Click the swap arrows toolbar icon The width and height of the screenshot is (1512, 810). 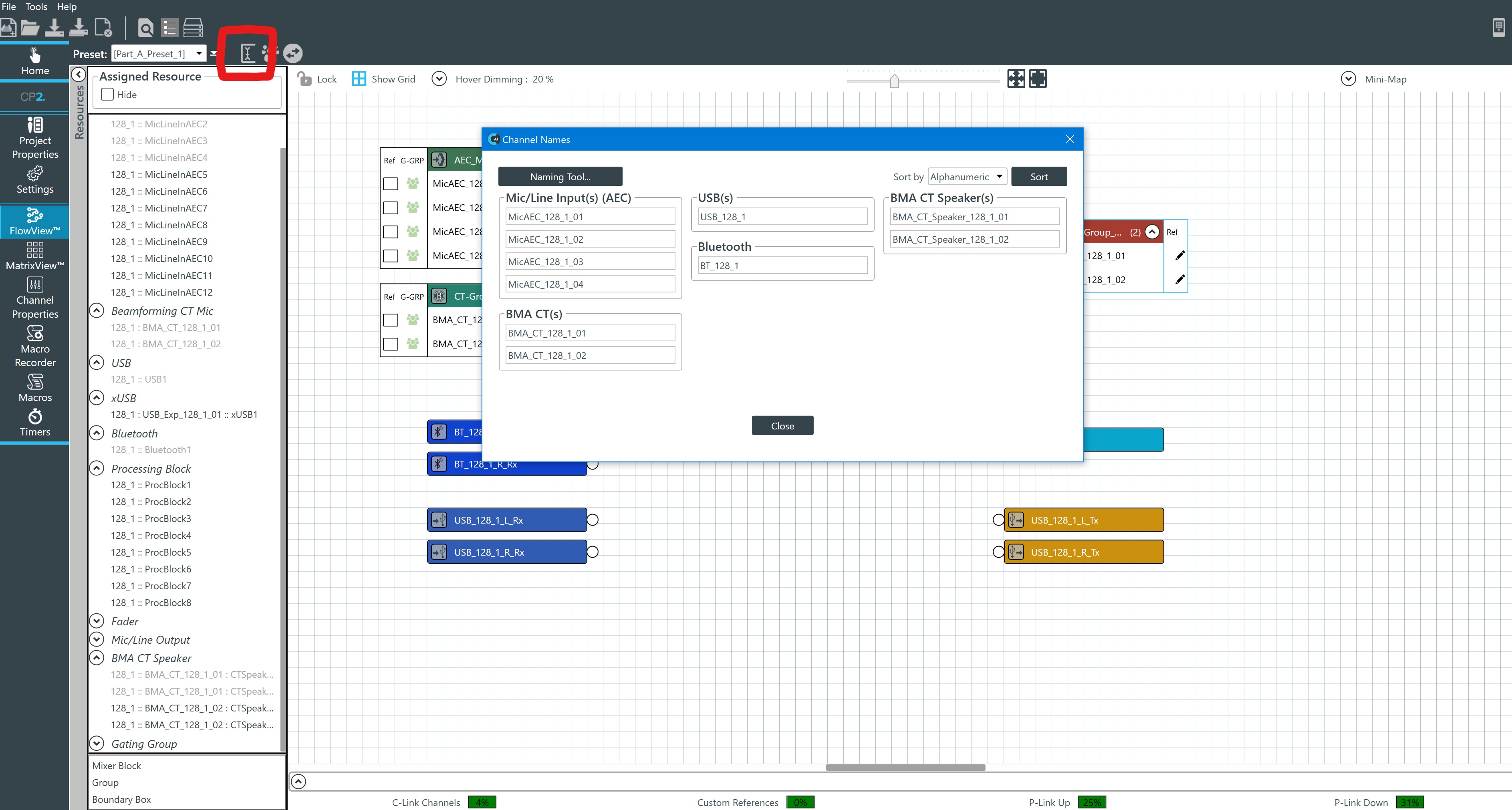point(293,53)
